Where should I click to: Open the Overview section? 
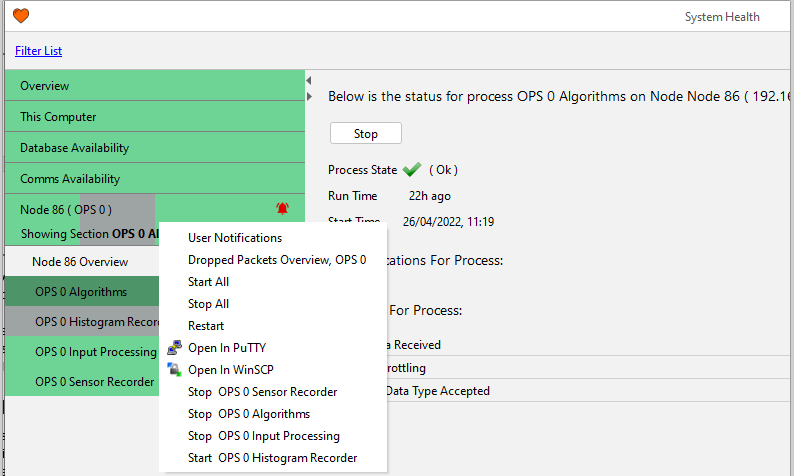tap(45, 86)
